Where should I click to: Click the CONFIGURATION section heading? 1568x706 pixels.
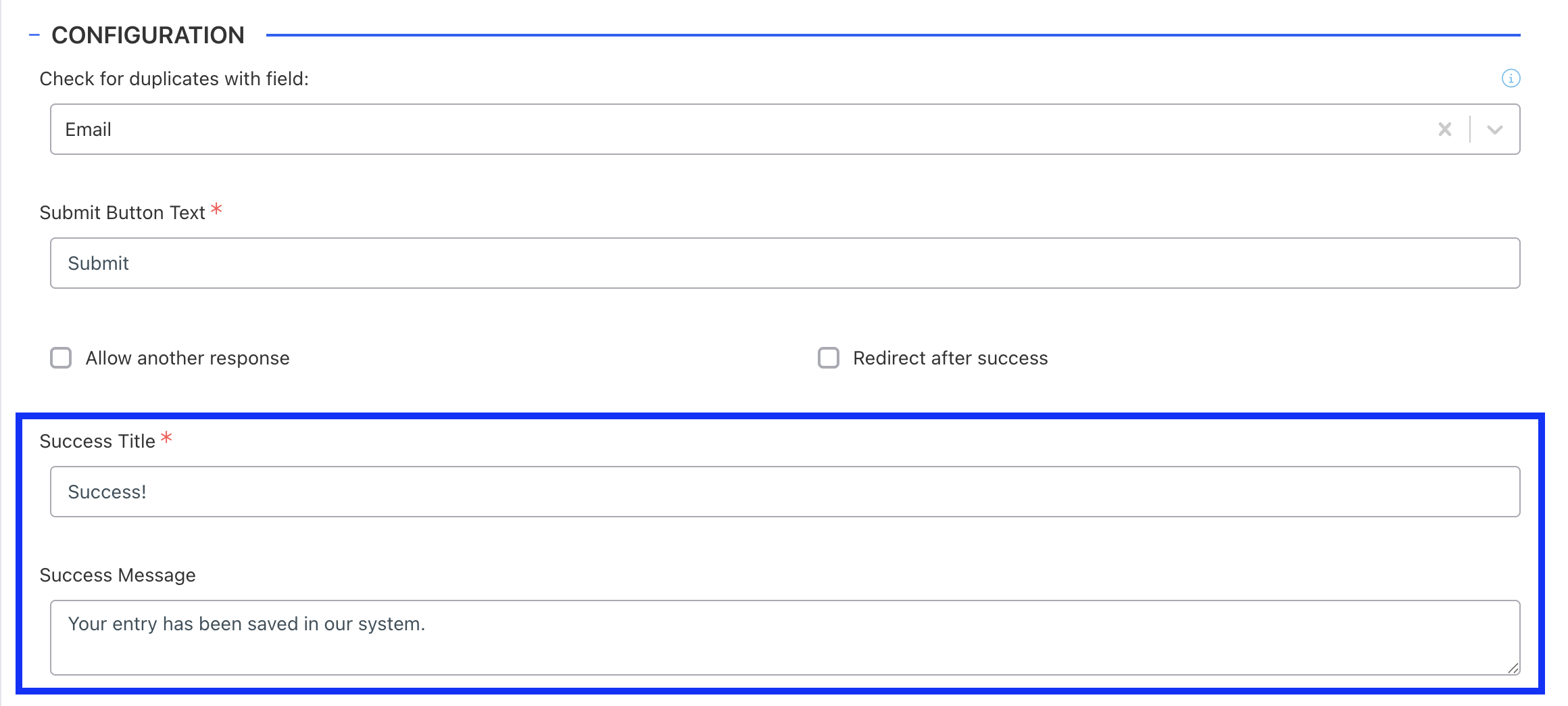(x=148, y=35)
